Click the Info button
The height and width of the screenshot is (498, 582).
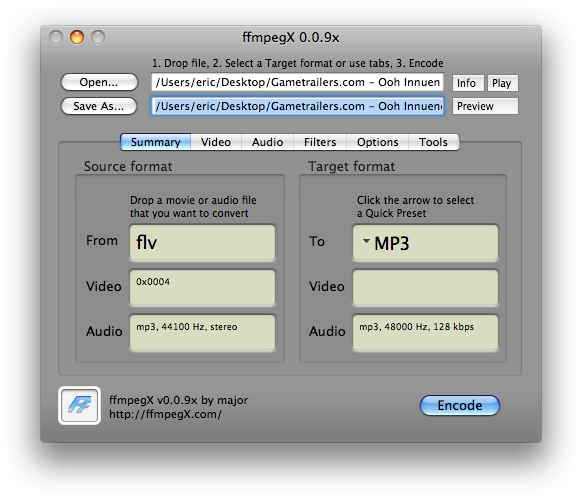pyautogui.click(x=468, y=83)
